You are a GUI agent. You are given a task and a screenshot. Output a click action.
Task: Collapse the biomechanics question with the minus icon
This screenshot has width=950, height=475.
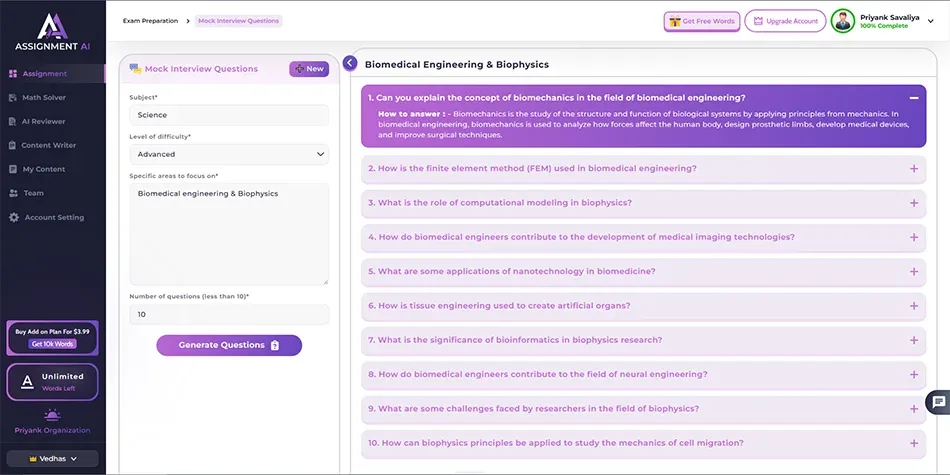(913, 98)
